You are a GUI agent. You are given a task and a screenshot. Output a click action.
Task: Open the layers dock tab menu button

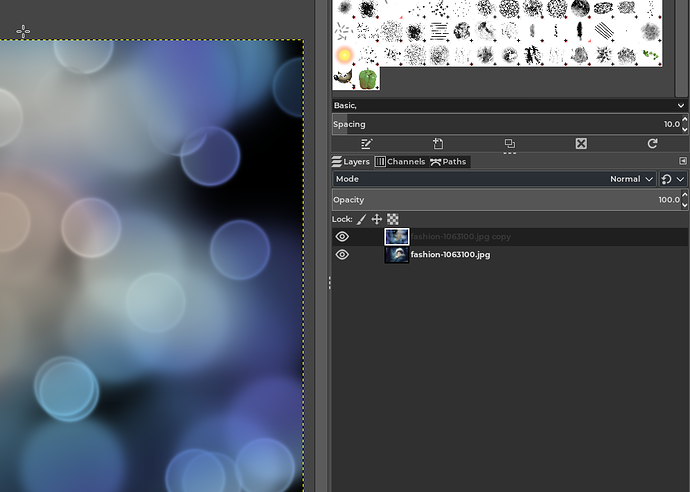[682, 161]
